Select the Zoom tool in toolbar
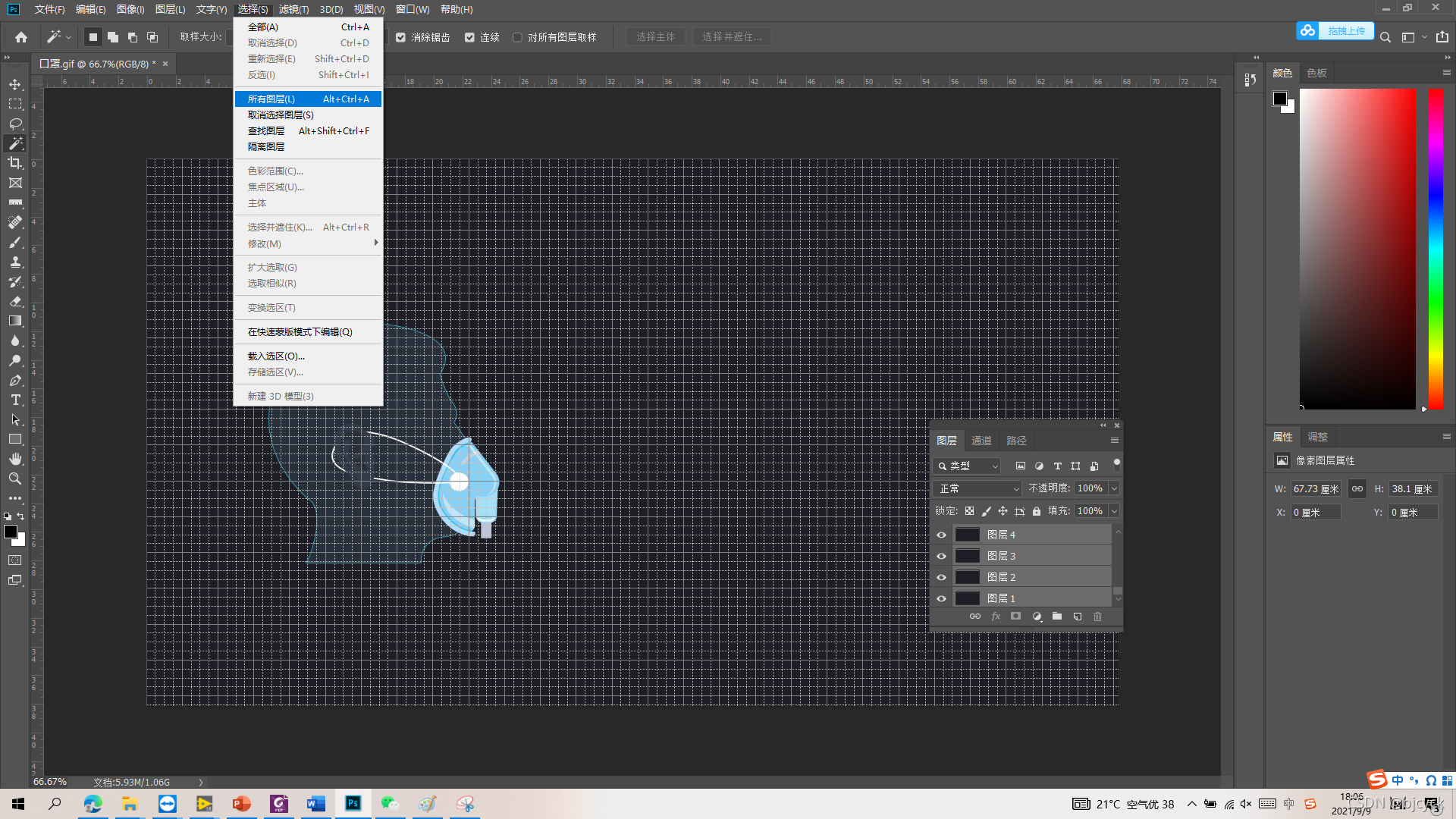1456x819 pixels. 15,479
